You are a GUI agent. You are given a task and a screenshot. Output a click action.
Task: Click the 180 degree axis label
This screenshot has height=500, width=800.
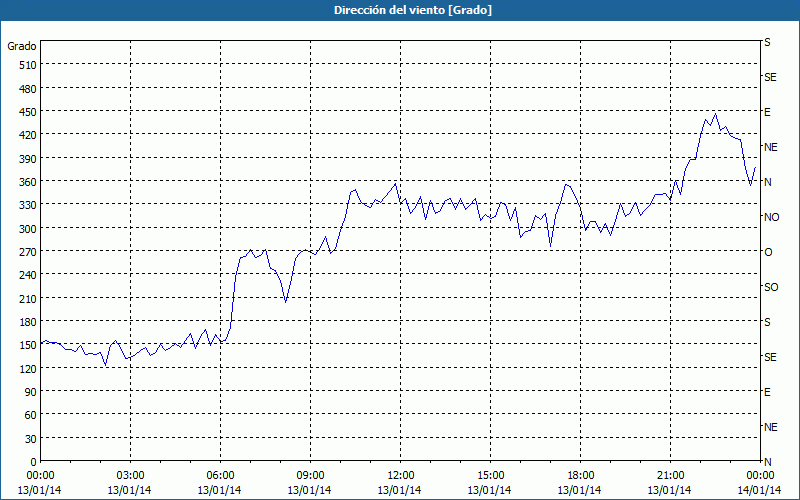click(x=28, y=322)
